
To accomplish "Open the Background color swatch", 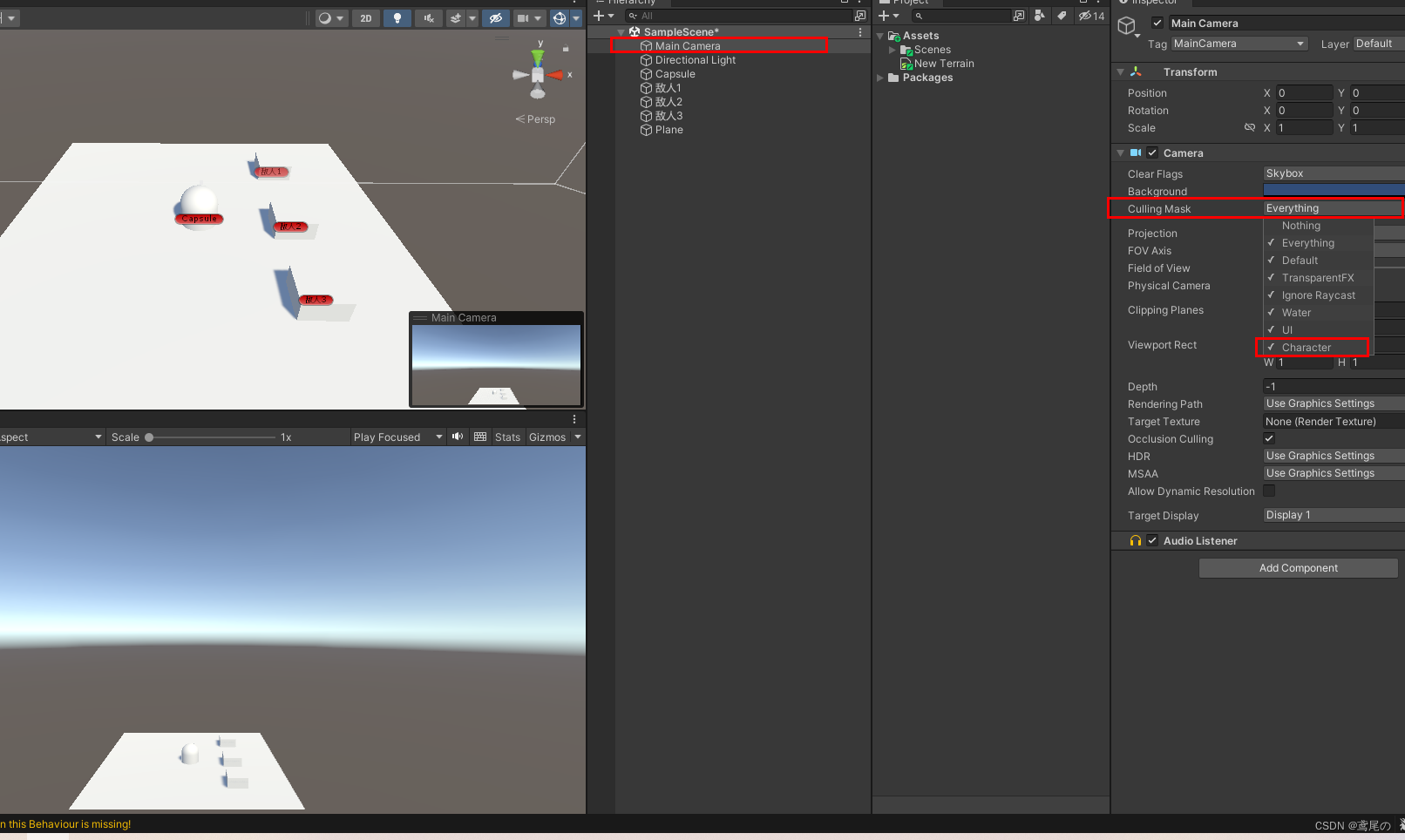I will pyautogui.click(x=1334, y=190).
